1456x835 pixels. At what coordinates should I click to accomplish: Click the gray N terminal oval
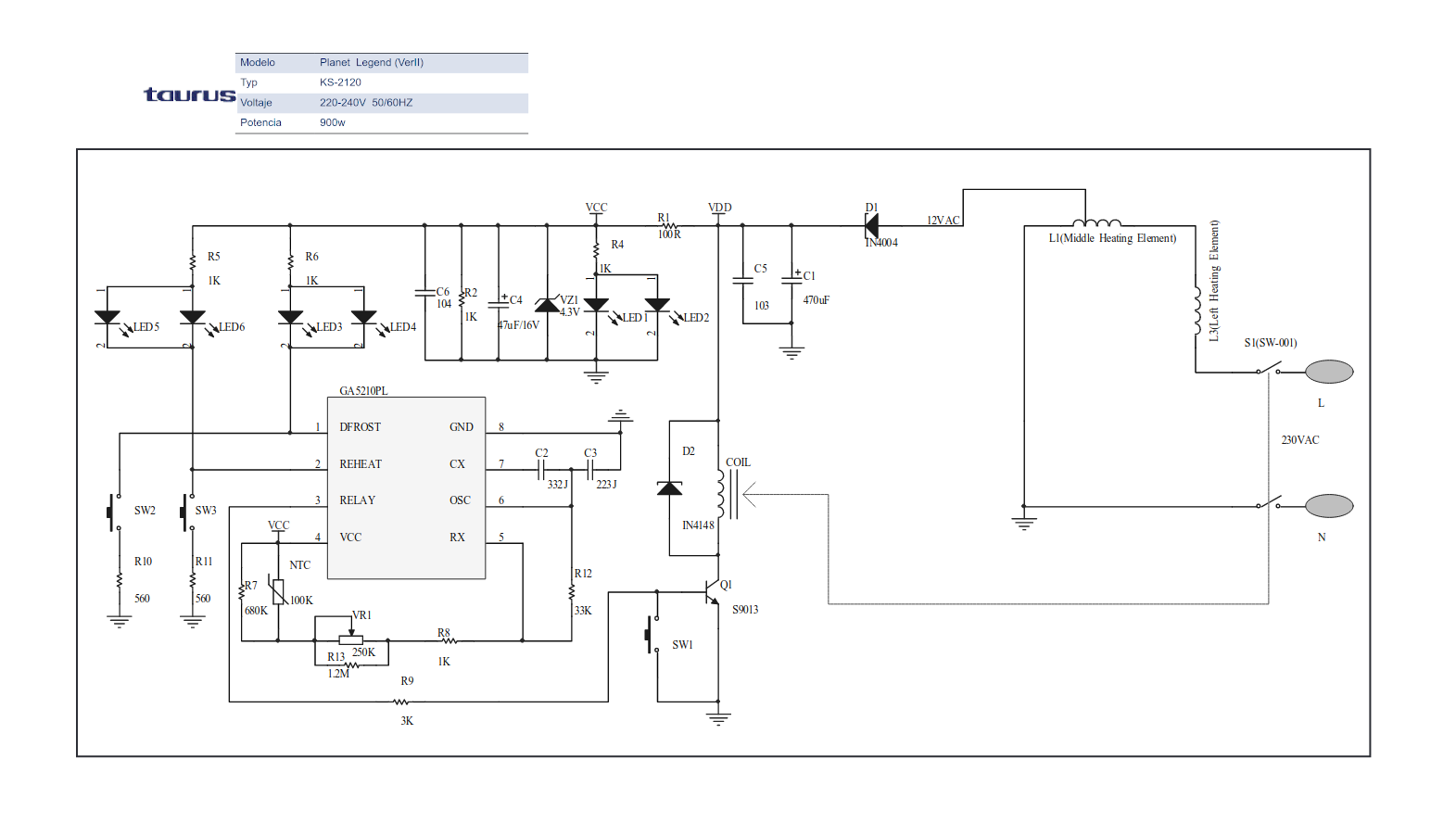pos(1329,506)
